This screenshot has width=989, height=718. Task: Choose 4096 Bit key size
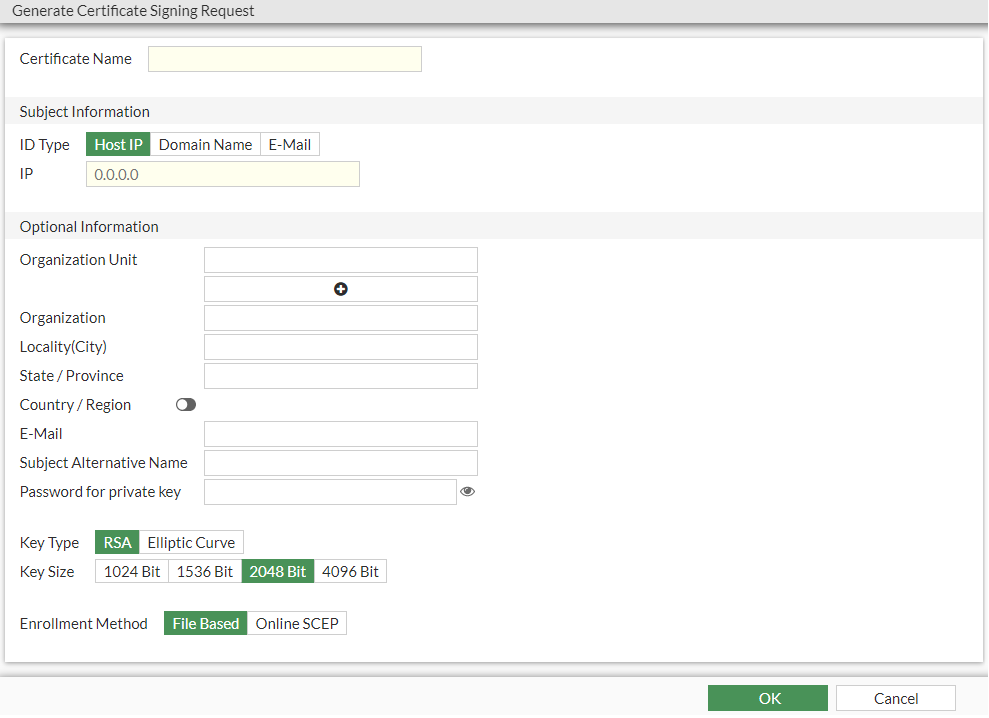pos(350,571)
